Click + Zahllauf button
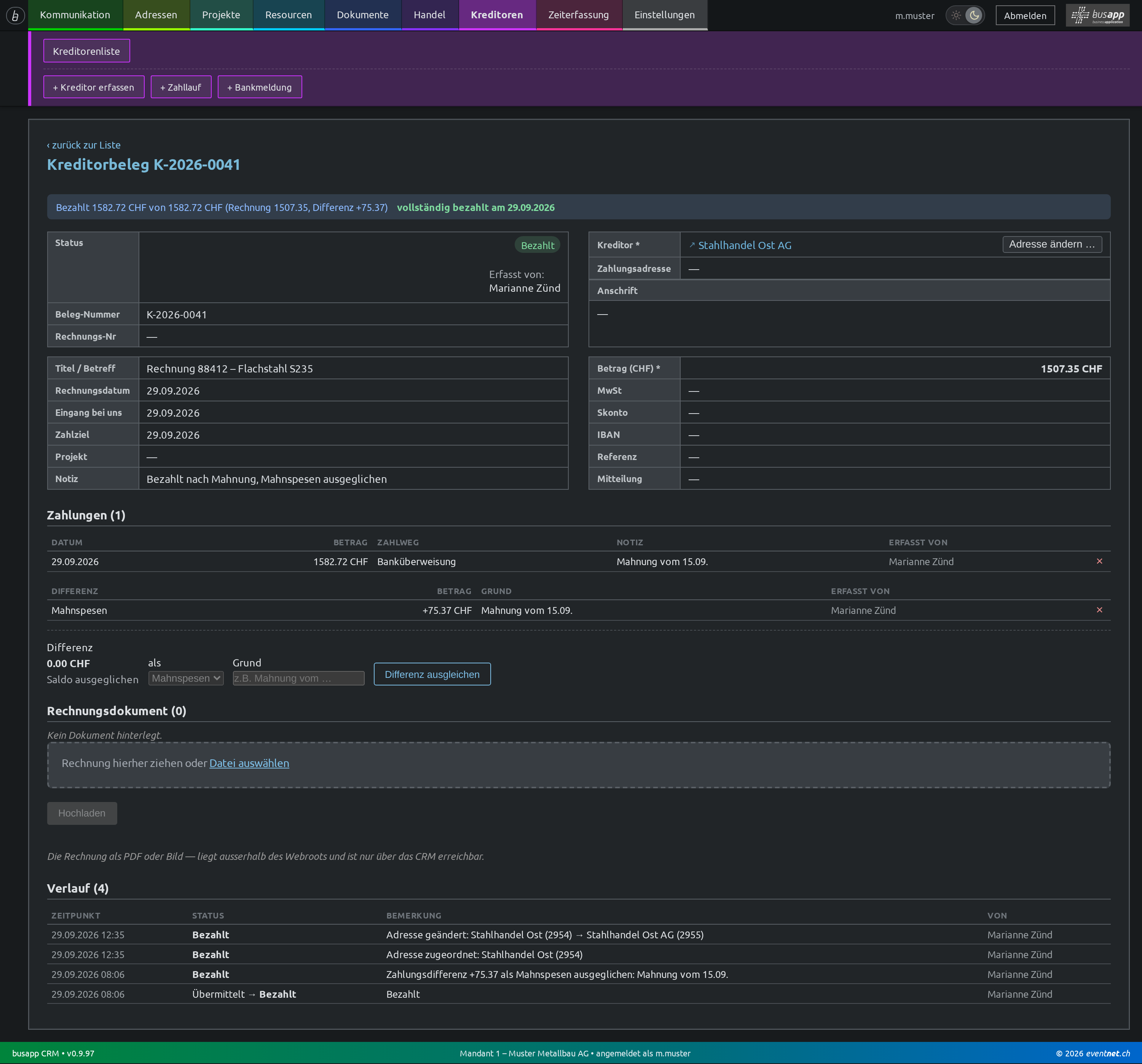This screenshot has width=1142, height=1064. coord(181,87)
